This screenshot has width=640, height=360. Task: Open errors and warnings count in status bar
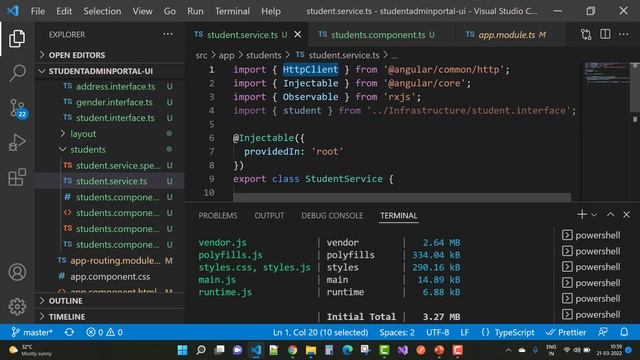(x=104, y=332)
